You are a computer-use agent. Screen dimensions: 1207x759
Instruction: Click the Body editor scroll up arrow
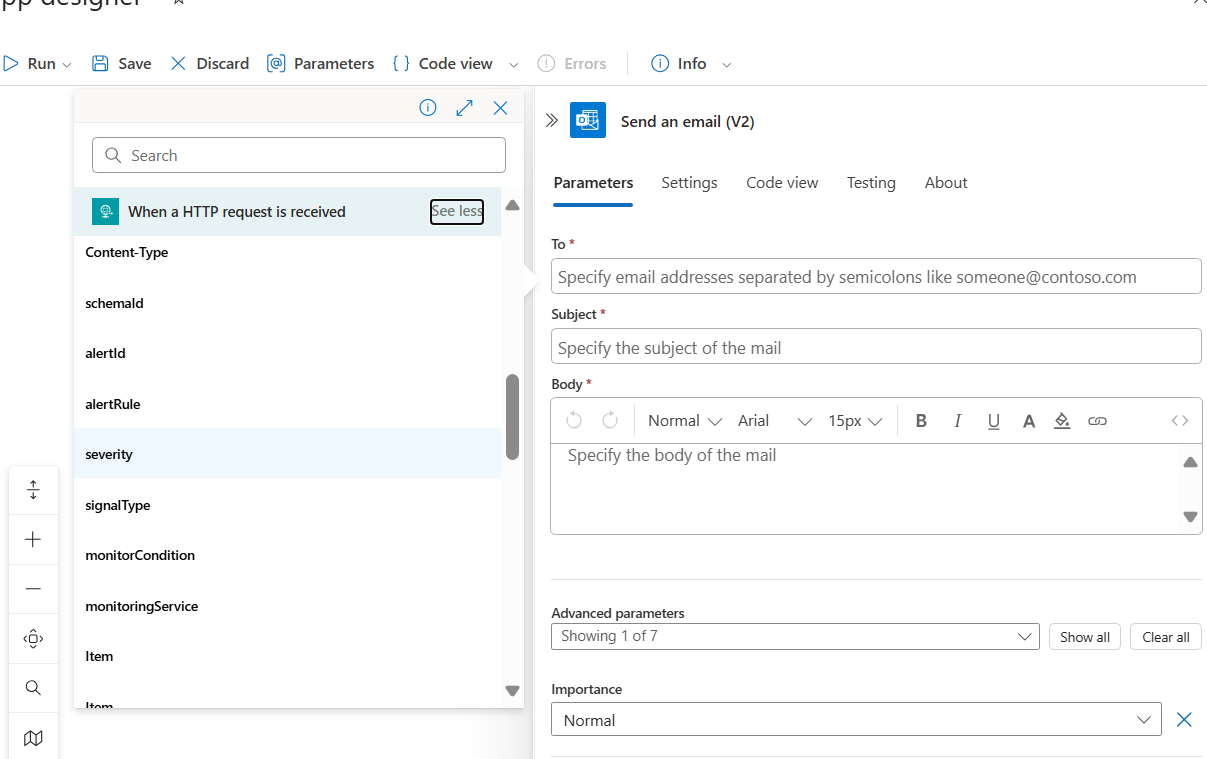[x=1190, y=462]
